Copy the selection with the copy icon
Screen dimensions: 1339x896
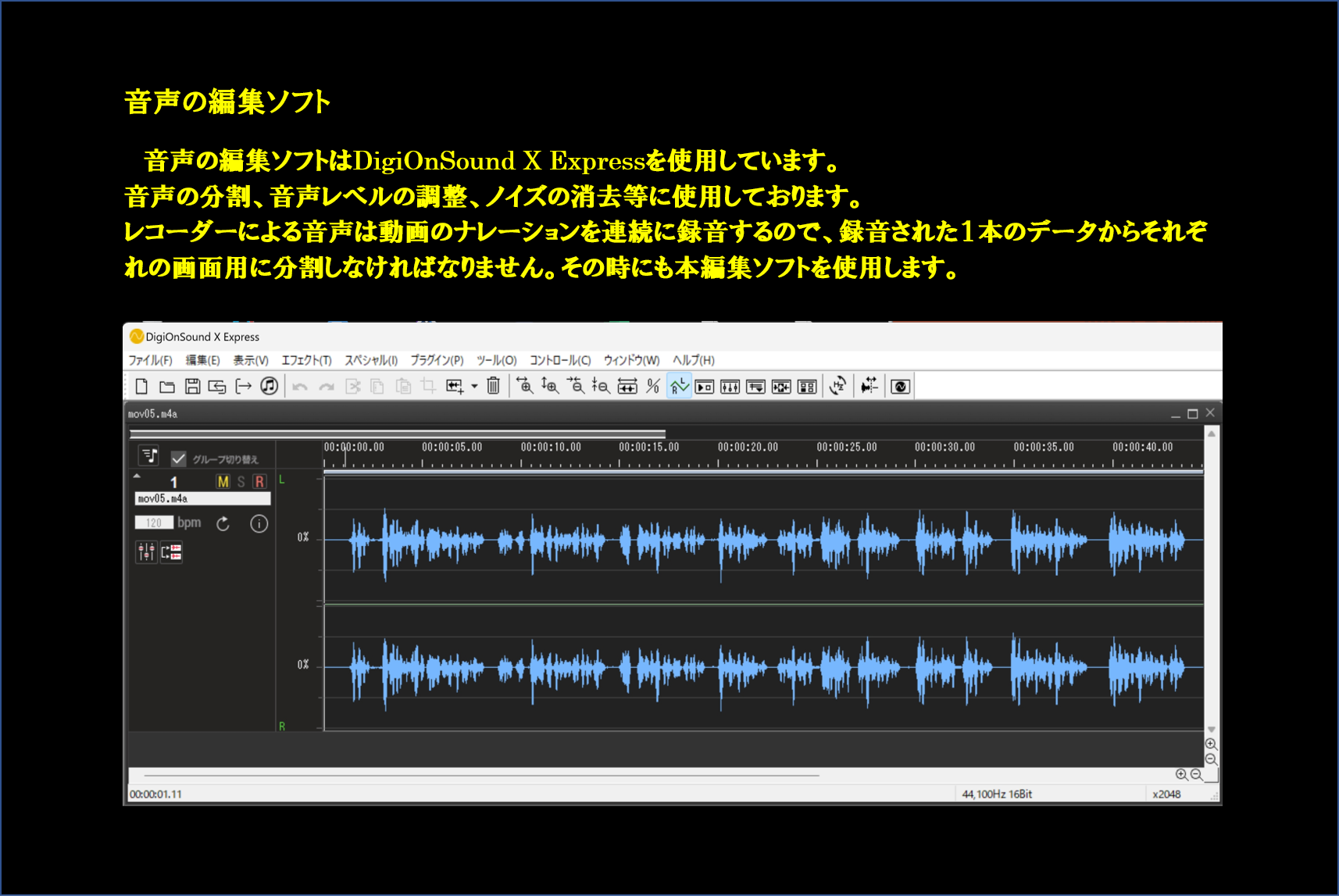[377, 386]
